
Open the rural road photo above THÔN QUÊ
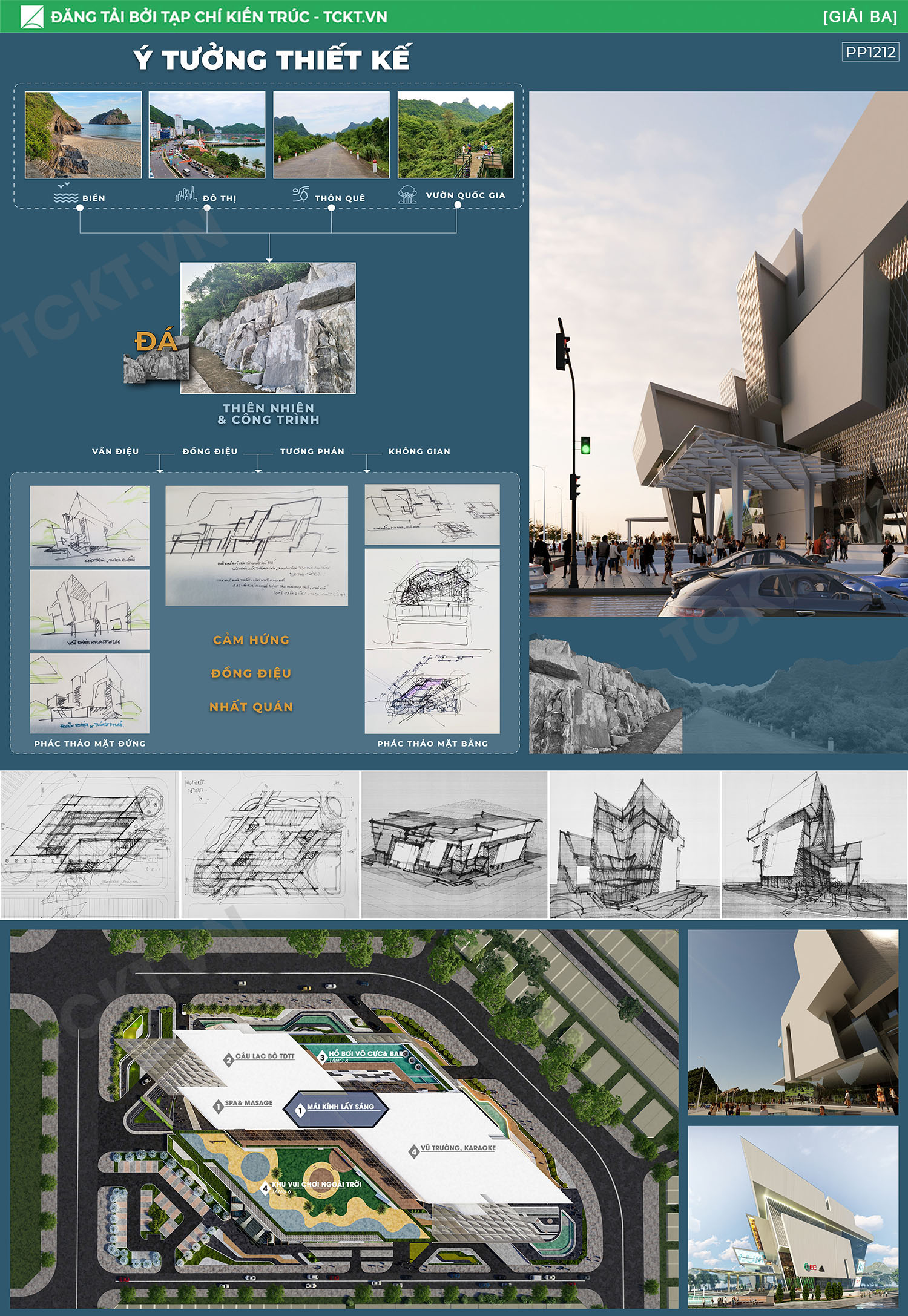pos(331,135)
